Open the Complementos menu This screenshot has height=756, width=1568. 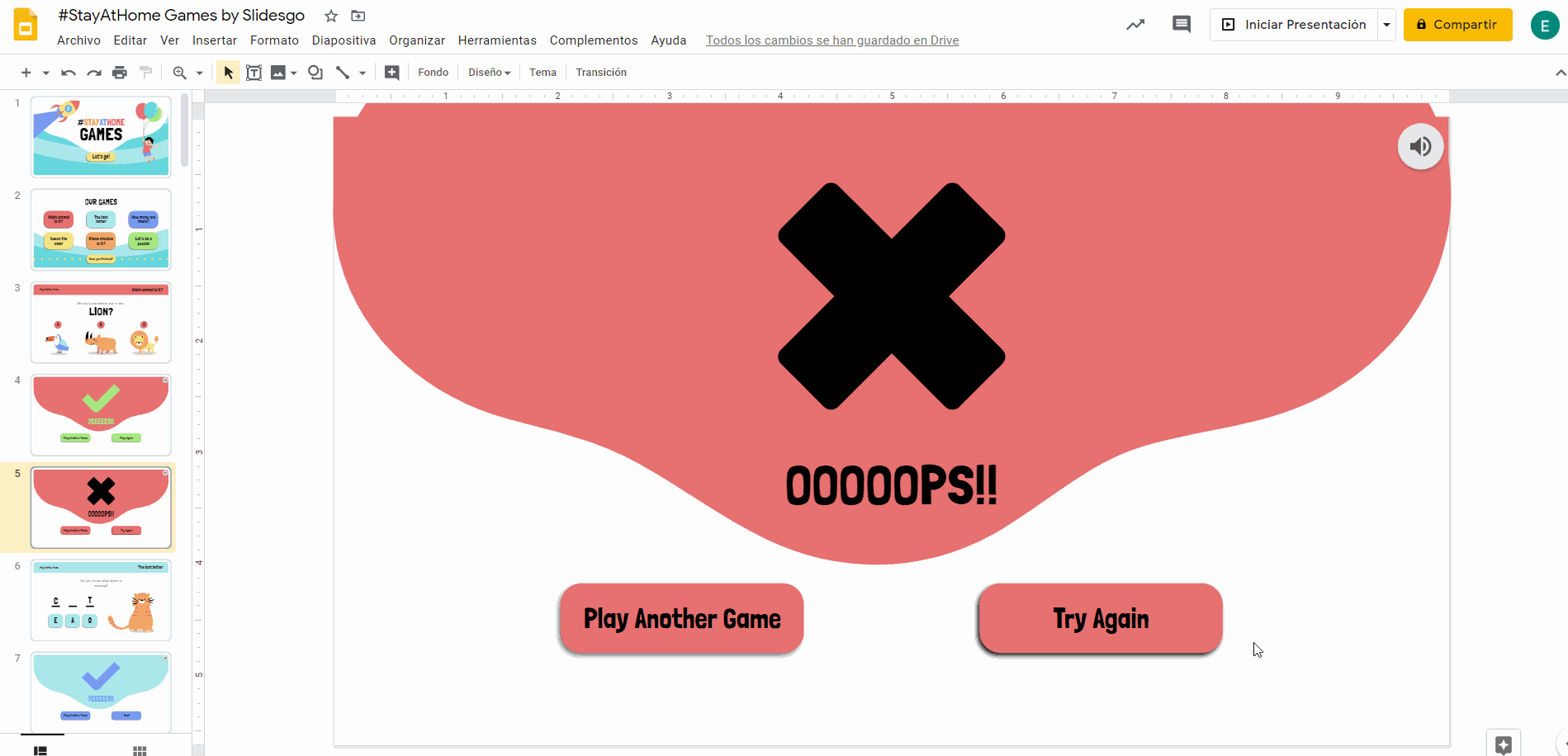[594, 40]
